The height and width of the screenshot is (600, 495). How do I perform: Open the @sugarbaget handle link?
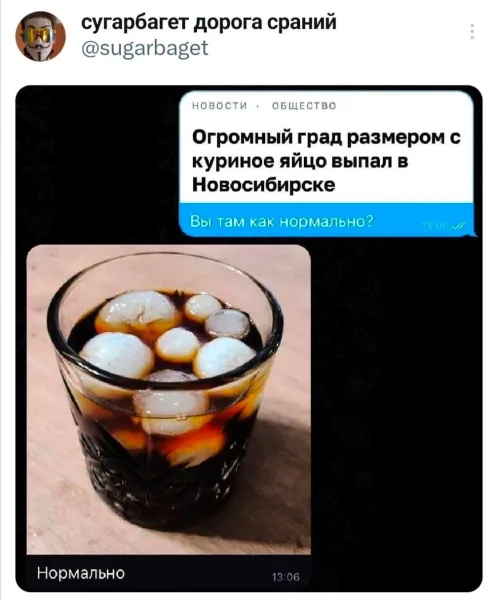pos(145,48)
